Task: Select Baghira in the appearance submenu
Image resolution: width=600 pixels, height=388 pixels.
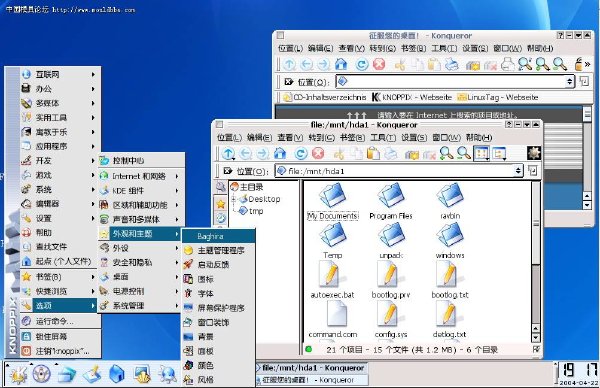Action: pyautogui.click(x=218, y=236)
